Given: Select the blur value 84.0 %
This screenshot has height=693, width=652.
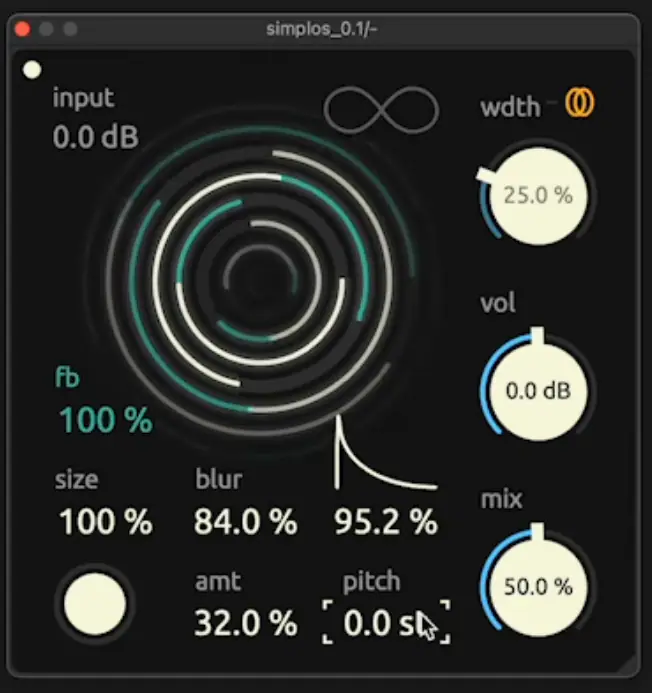Looking at the screenshot, I should [245, 522].
